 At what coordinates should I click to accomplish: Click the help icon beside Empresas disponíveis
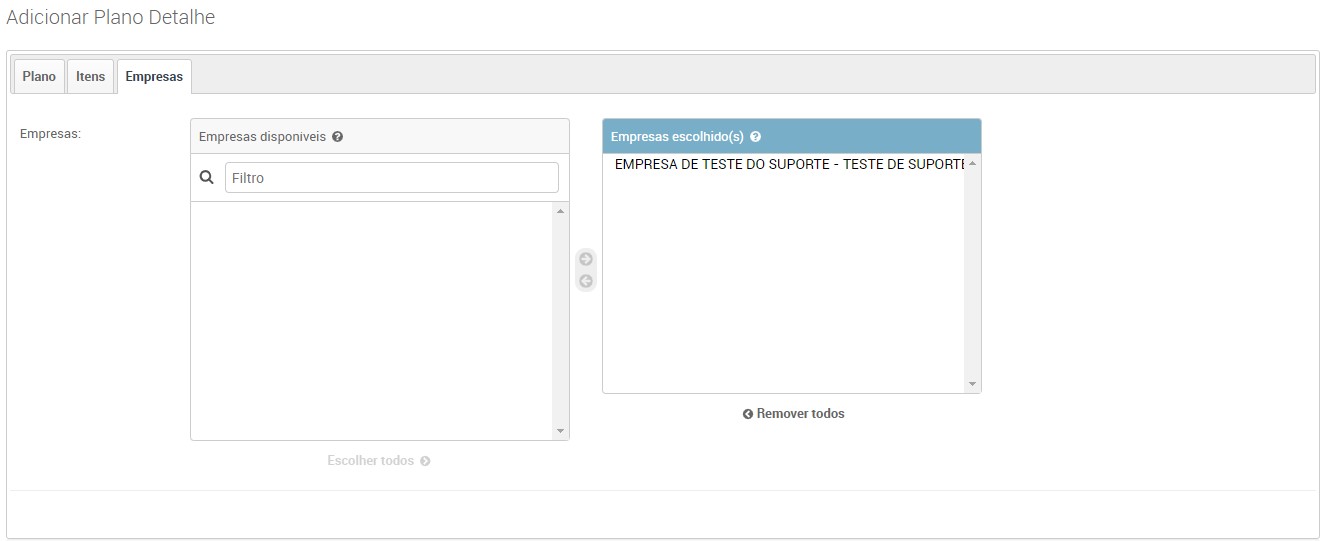[x=337, y=137]
